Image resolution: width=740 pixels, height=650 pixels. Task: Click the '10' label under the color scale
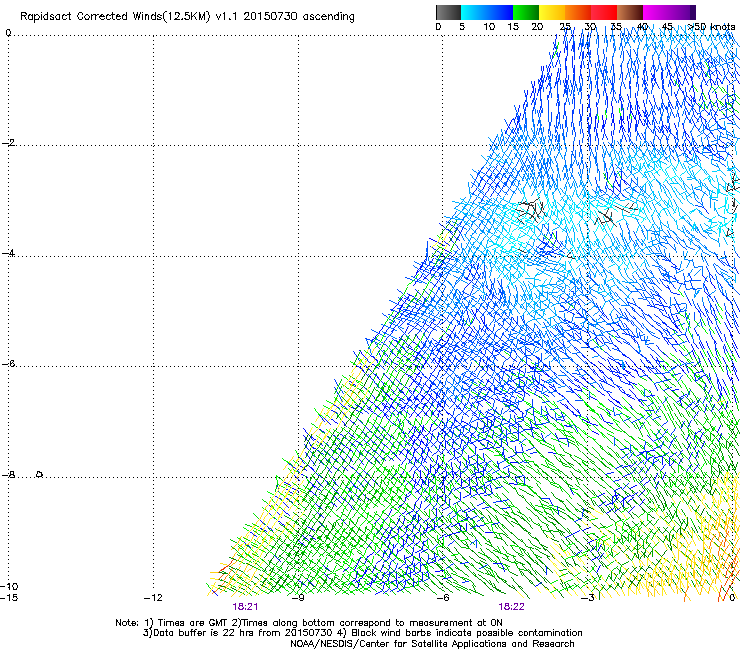(489, 27)
